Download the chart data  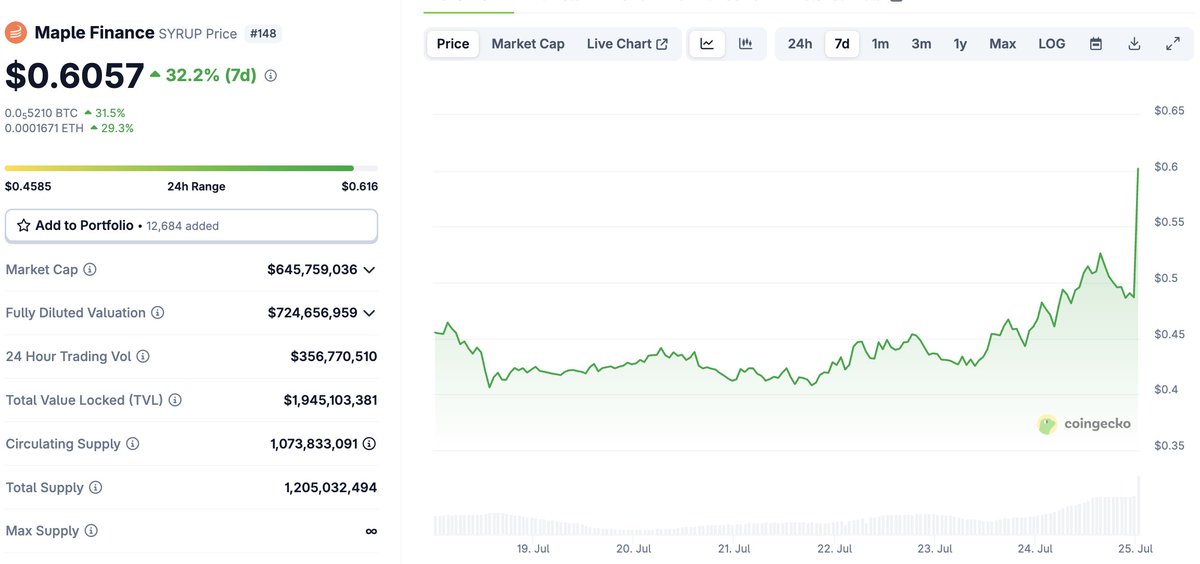(1134, 44)
